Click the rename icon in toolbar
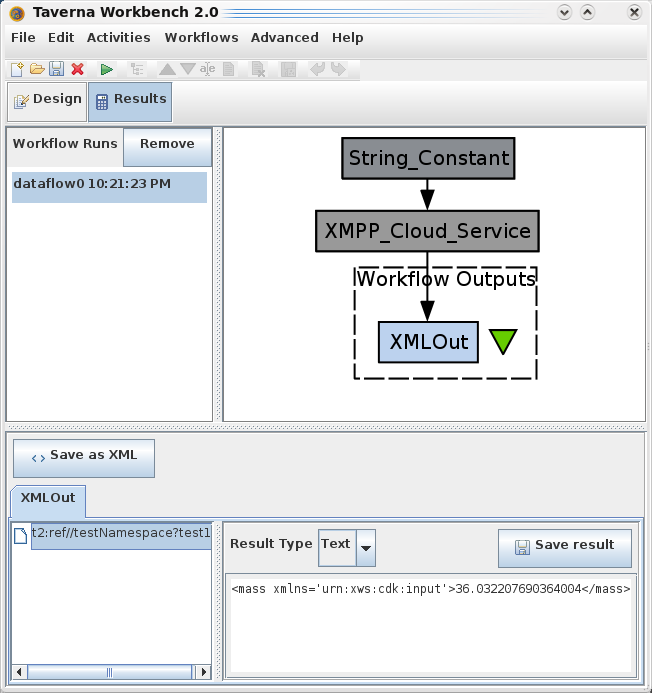Viewport: 652px width, 693px height. pos(208,69)
